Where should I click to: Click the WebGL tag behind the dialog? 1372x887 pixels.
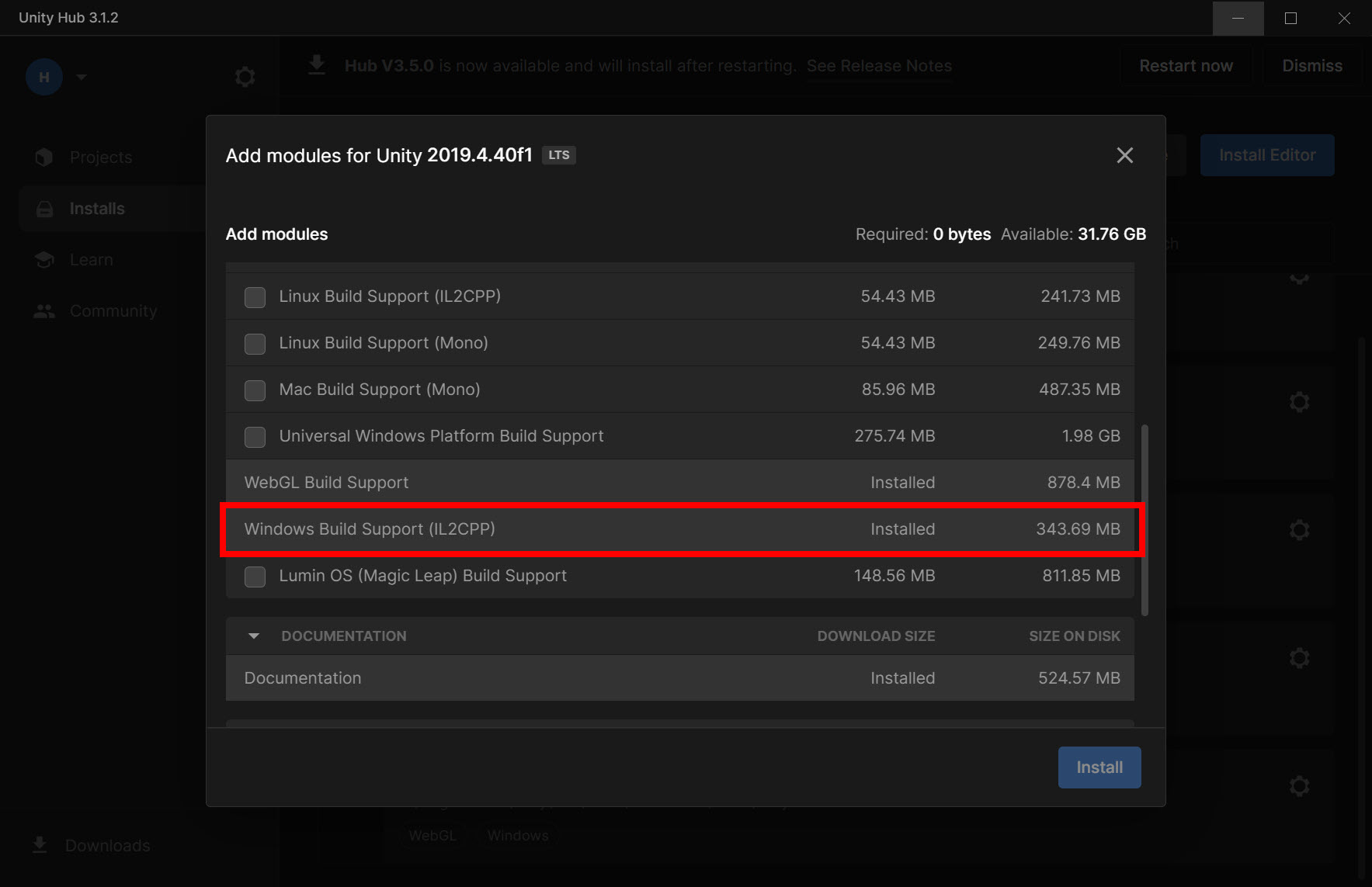click(432, 836)
